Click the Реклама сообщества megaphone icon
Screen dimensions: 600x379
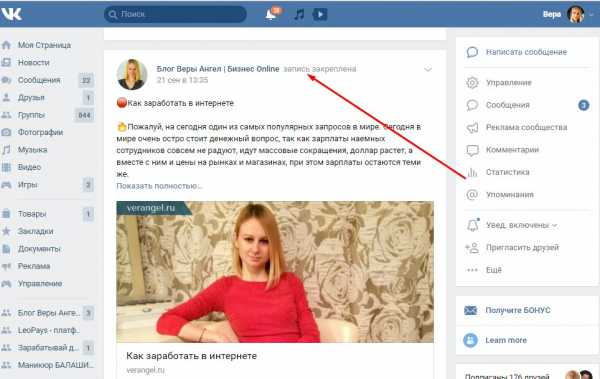pos(472,127)
